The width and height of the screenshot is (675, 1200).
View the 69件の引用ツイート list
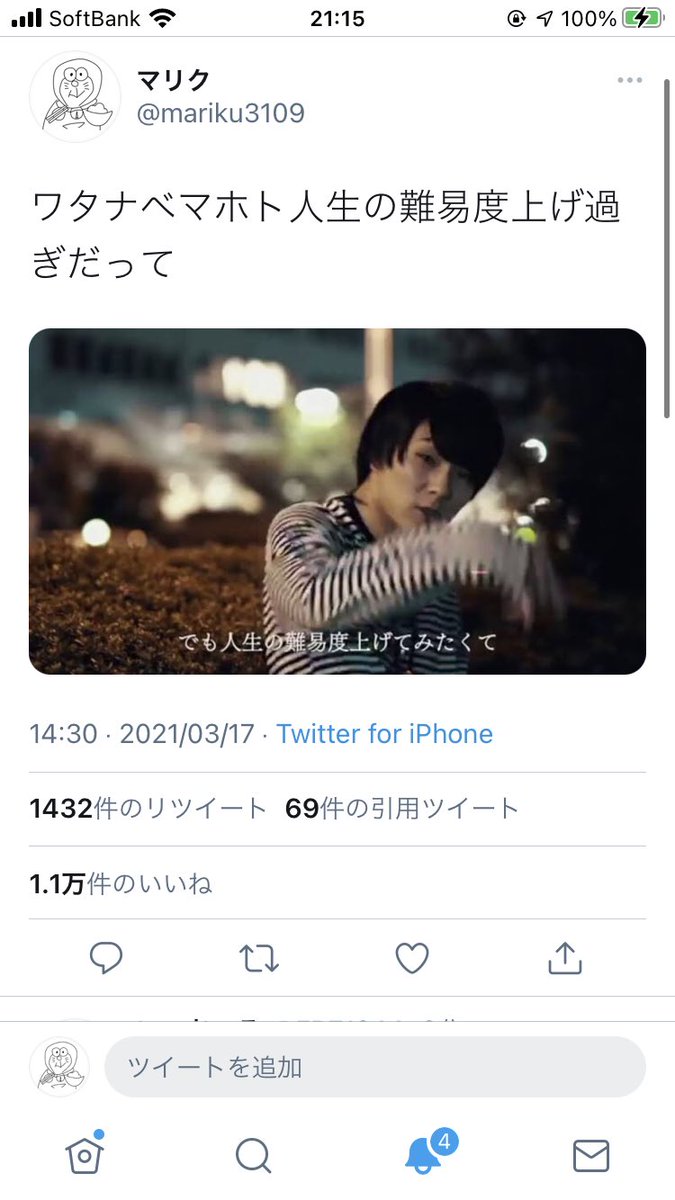click(x=402, y=808)
